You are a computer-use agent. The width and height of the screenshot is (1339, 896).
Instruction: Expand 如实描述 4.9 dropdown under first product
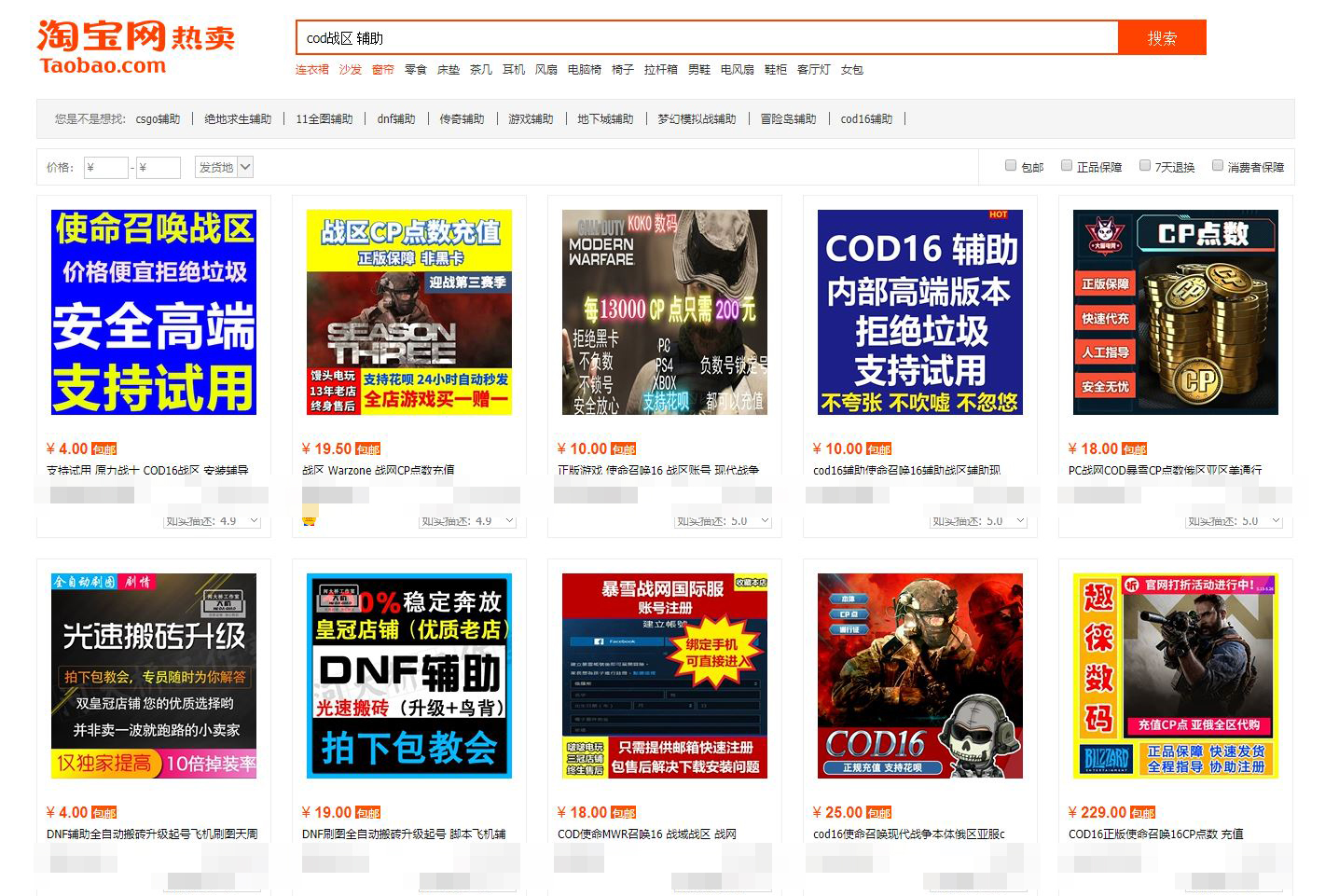(x=213, y=520)
